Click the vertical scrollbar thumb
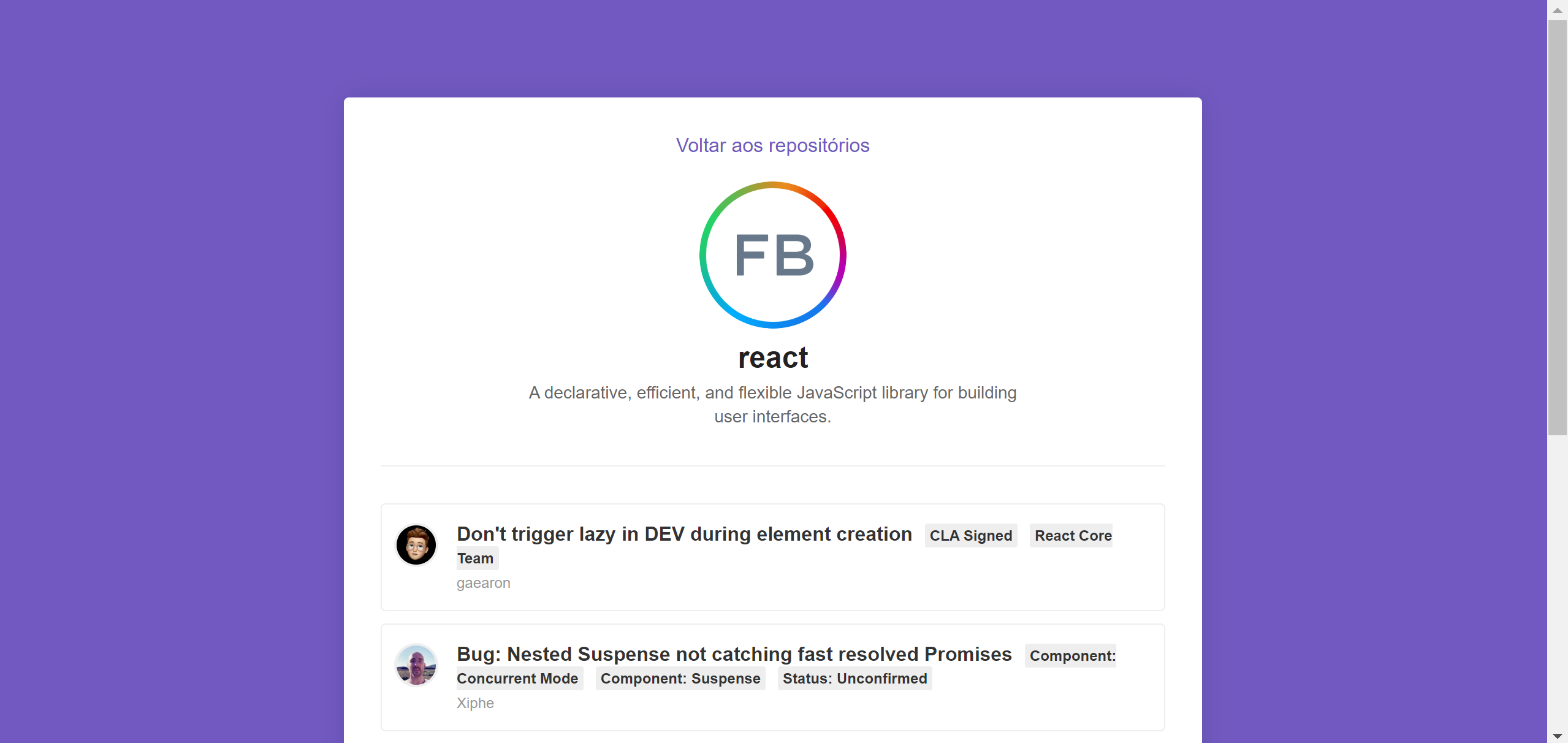The width and height of the screenshot is (1568, 743). click(x=1558, y=227)
